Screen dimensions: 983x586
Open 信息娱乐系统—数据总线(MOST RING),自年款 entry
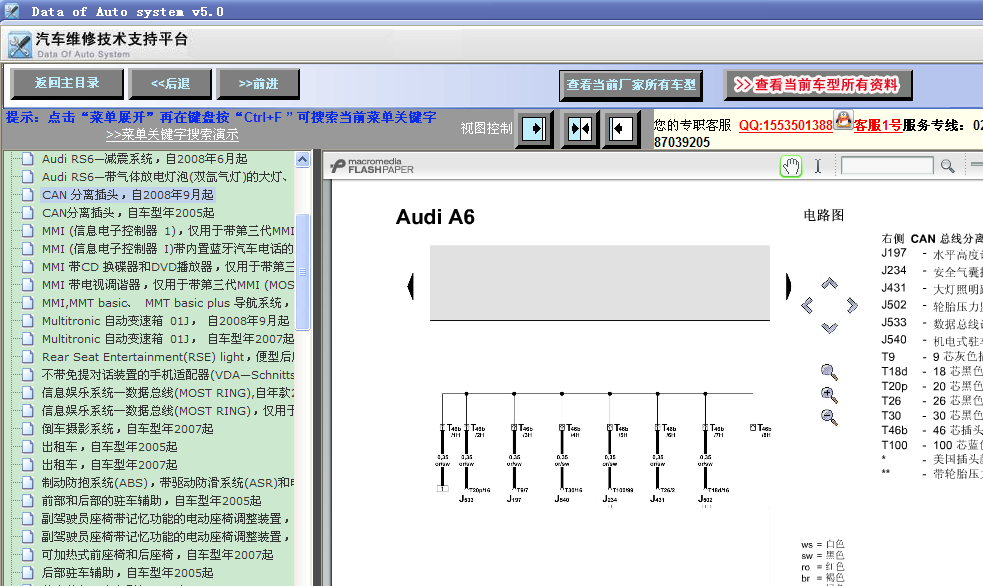[x=167, y=393]
